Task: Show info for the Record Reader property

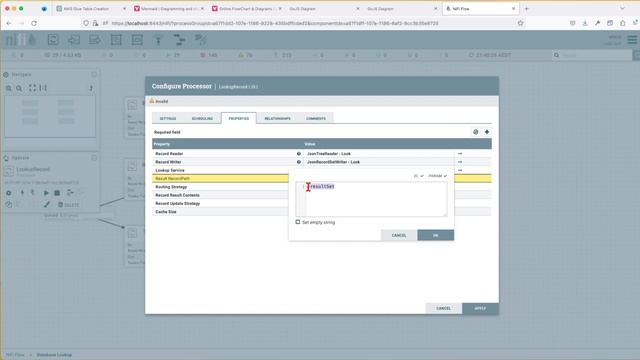Action: tap(299, 153)
